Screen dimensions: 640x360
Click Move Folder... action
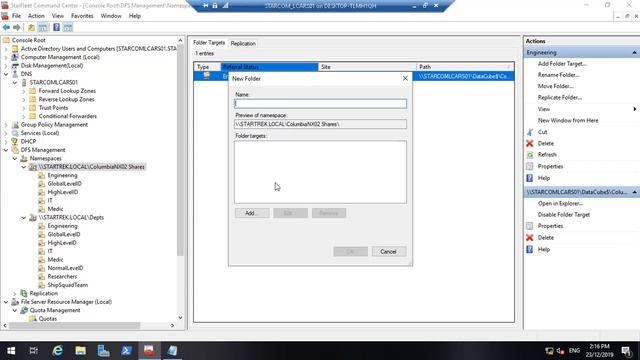pyautogui.click(x=556, y=86)
